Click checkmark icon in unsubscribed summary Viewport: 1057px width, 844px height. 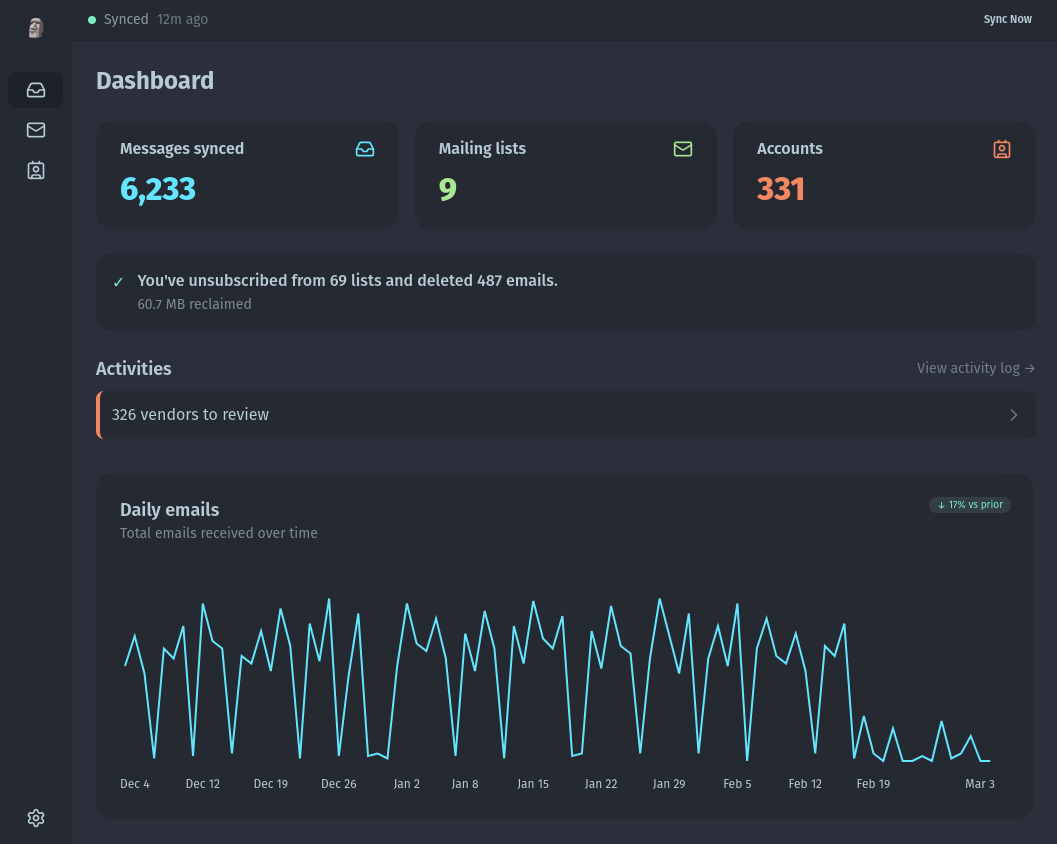coord(119,282)
